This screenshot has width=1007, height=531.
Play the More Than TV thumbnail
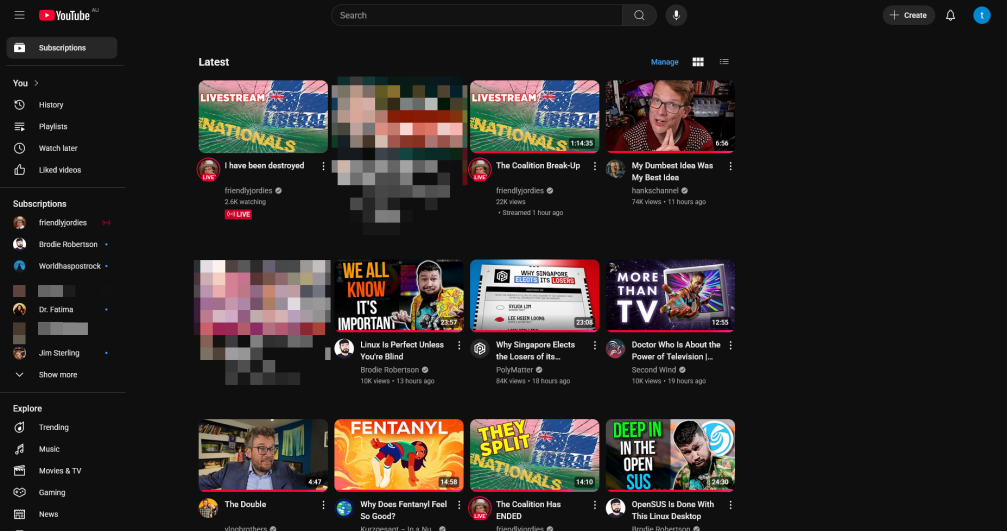point(670,295)
